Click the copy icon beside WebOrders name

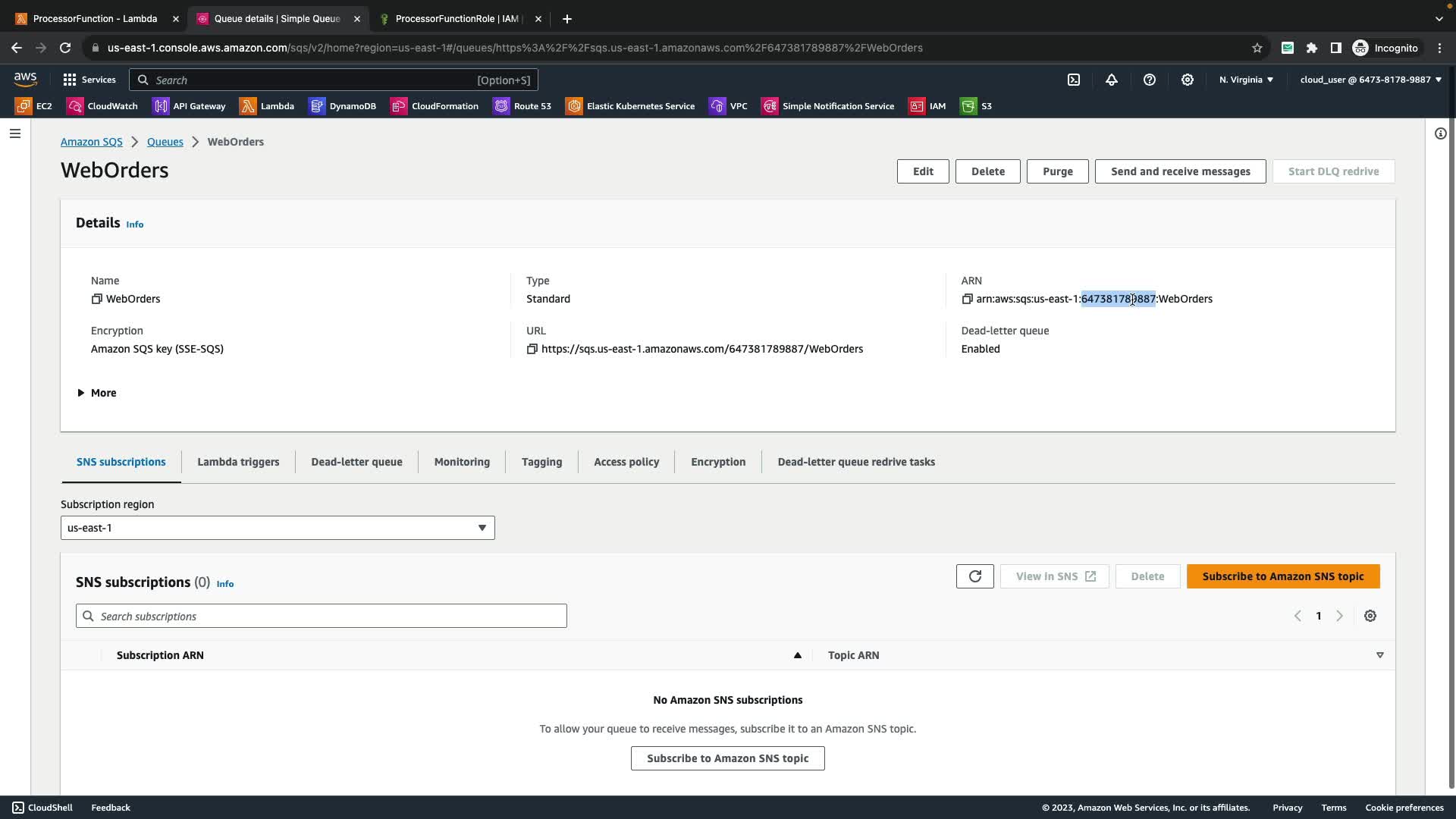point(96,299)
